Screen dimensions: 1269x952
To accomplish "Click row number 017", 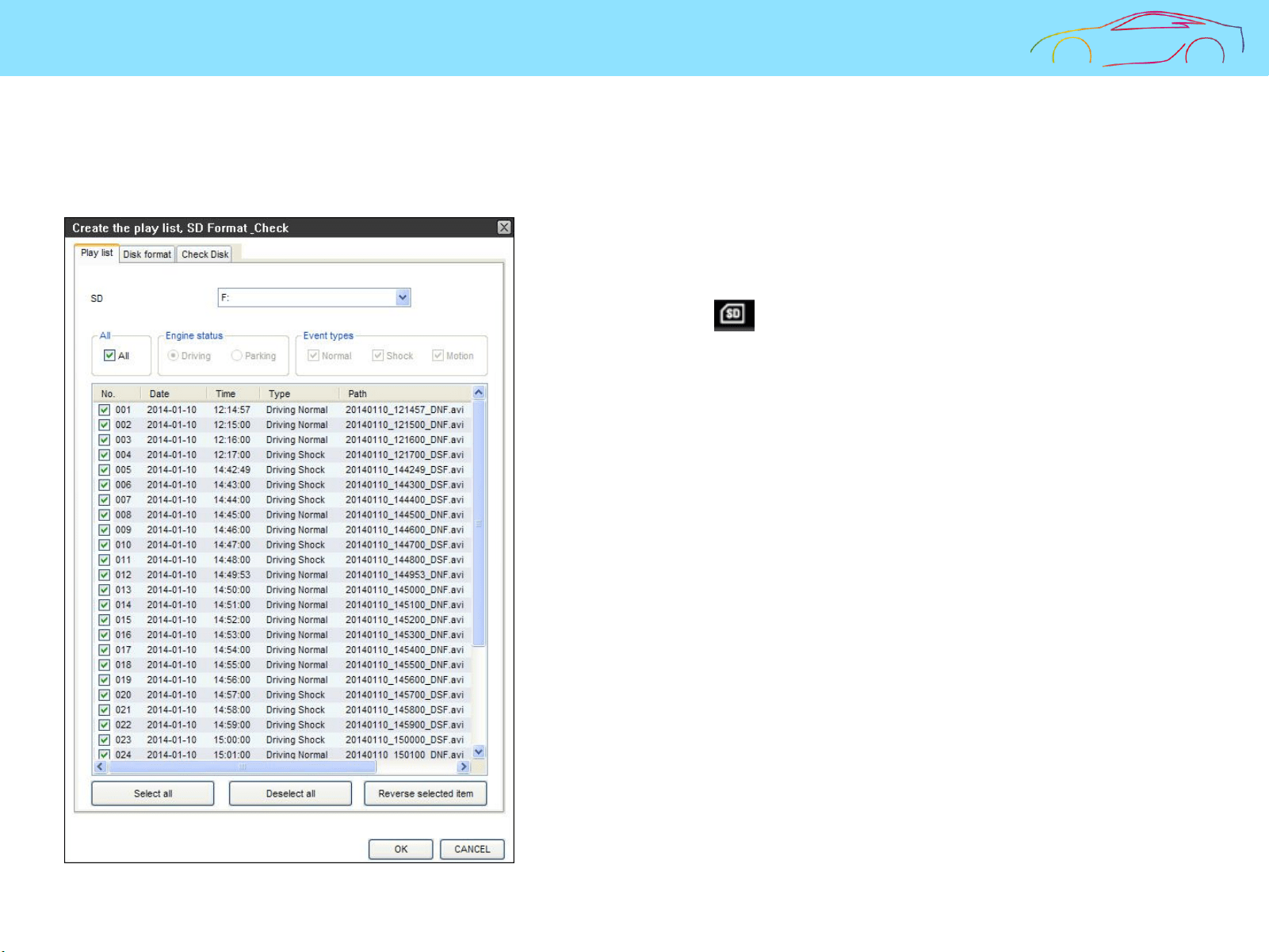I will click(x=124, y=650).
